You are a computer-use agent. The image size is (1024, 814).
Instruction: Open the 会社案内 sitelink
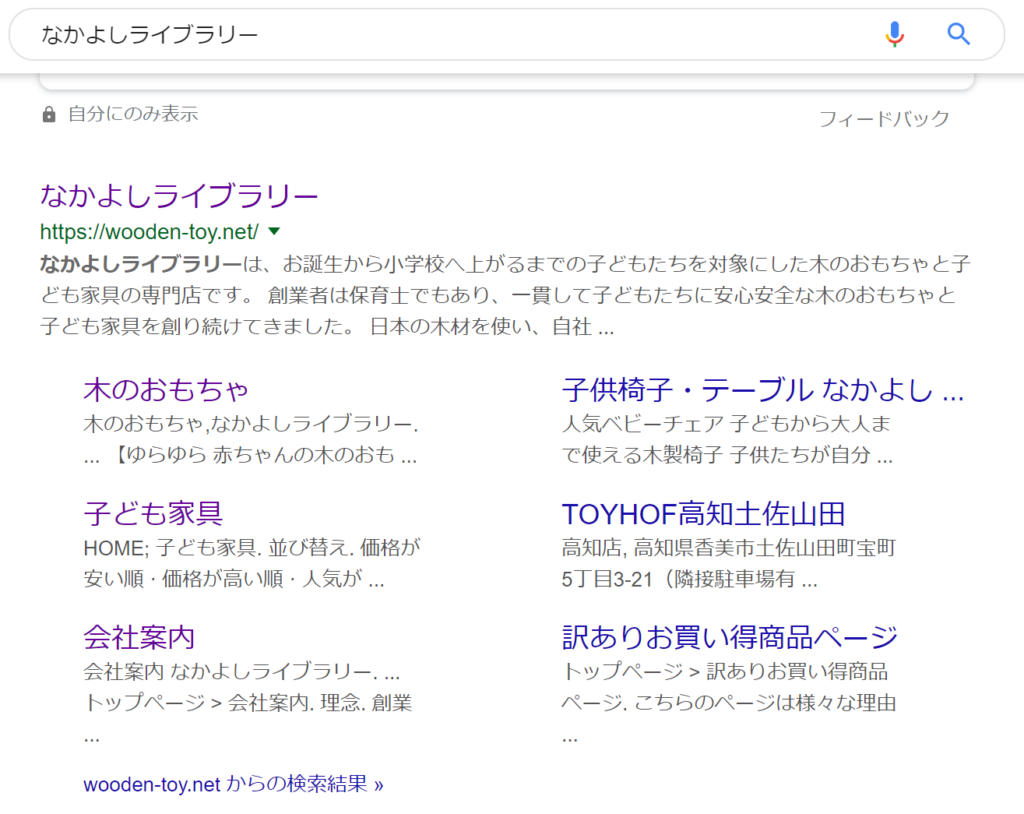(x=139, y=638)
